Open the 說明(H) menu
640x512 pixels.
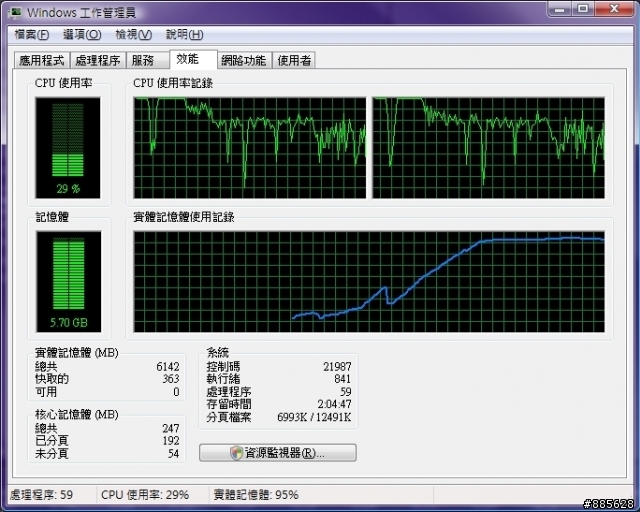(184, 35)
